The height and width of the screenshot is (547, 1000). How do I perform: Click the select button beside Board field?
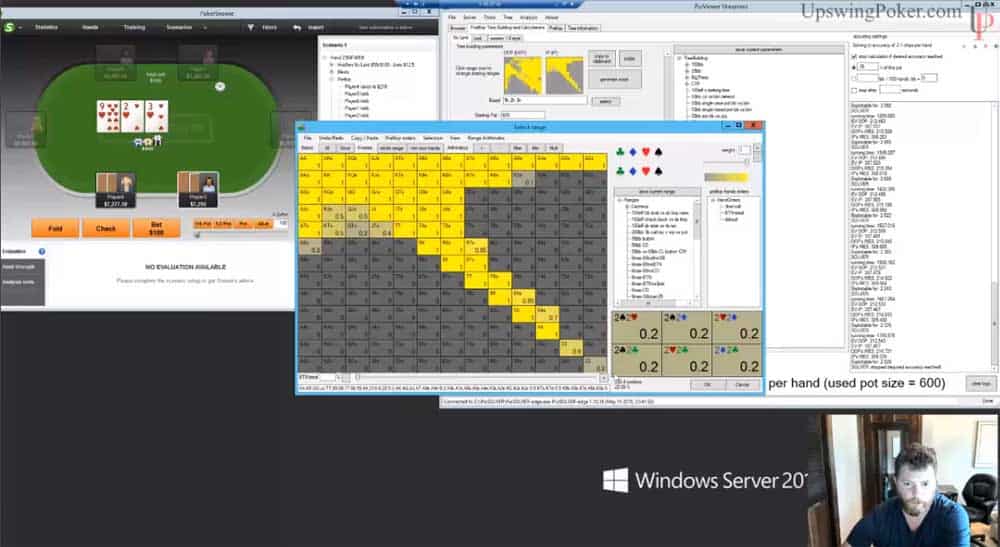click(x=605, y=101)
